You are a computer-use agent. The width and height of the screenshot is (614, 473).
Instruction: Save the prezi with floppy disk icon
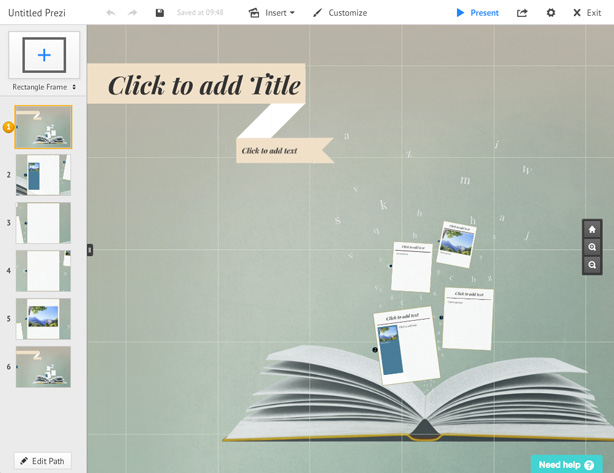159,13
